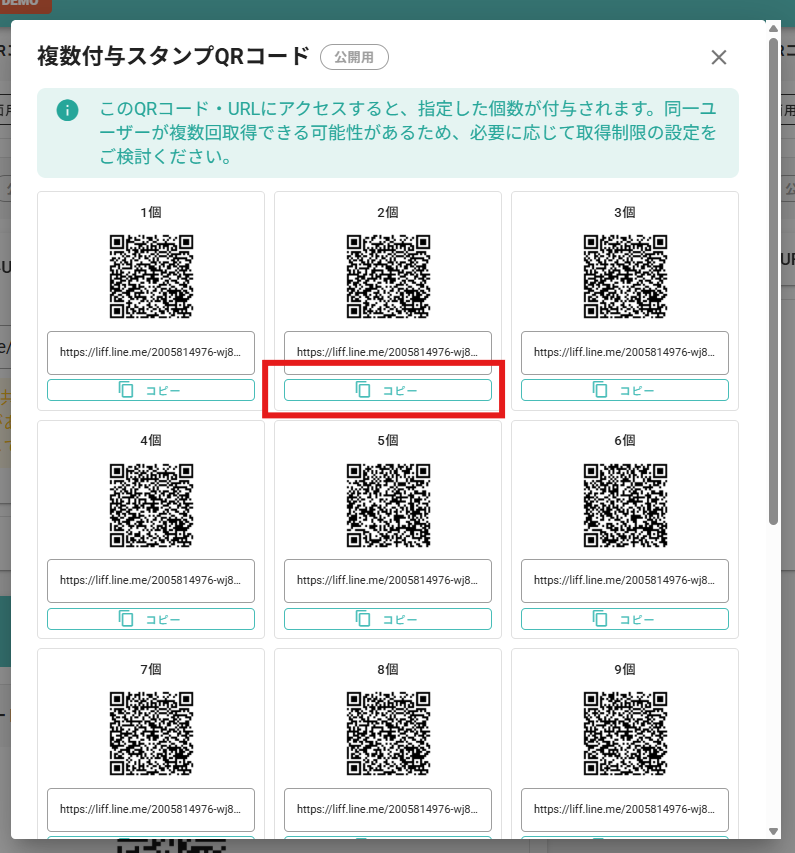Select the URL field under 8個
Image resolution: width=795 pixels, height=853 pixels.
click(388, 809)
